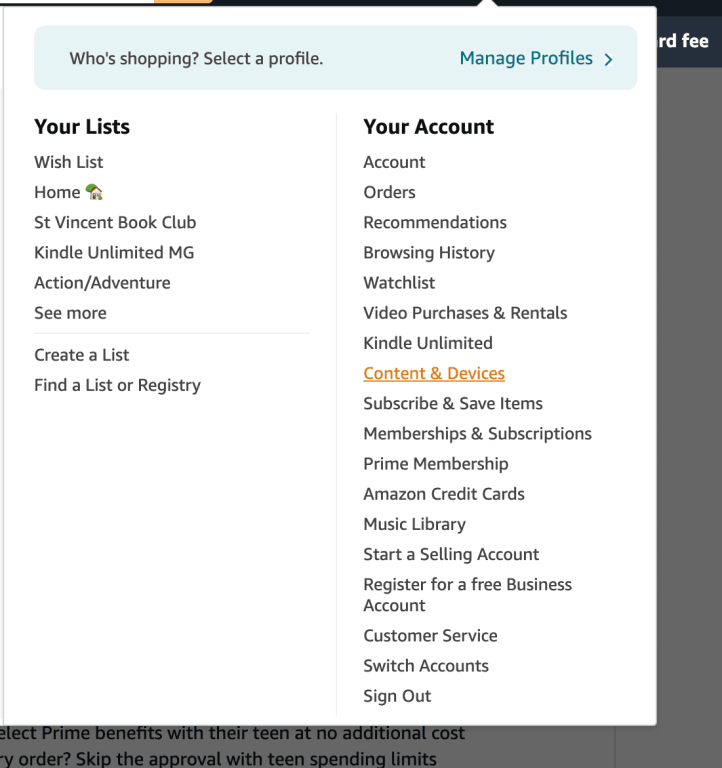Select Find a List or Registry
The image size is (722, 768).
118,385
